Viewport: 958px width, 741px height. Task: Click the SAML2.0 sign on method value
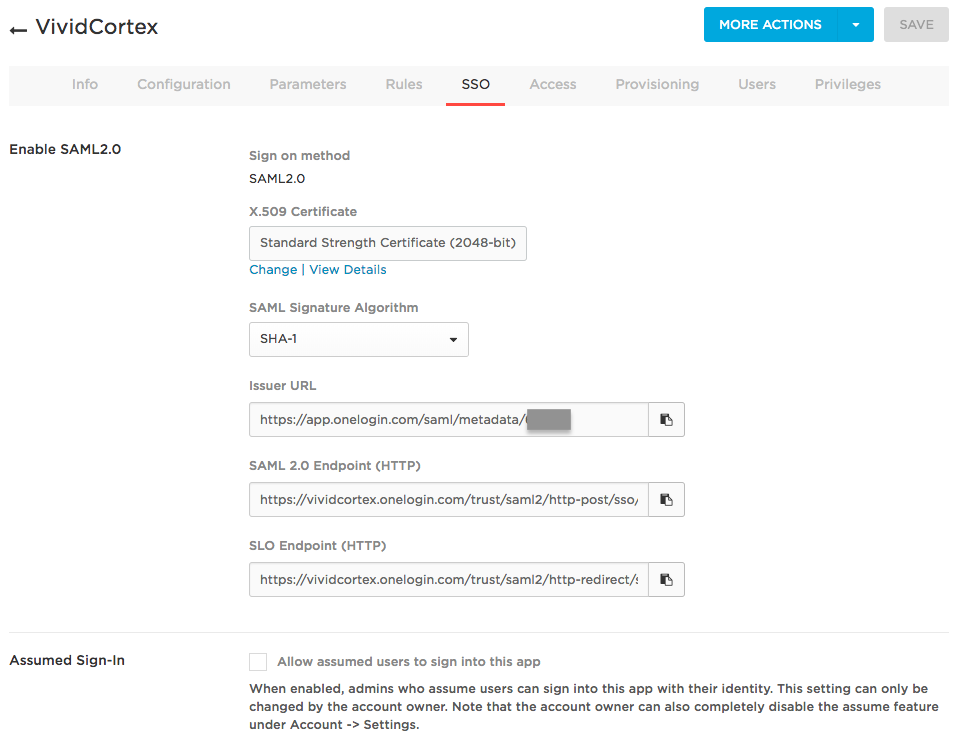[x=277, y=179]
